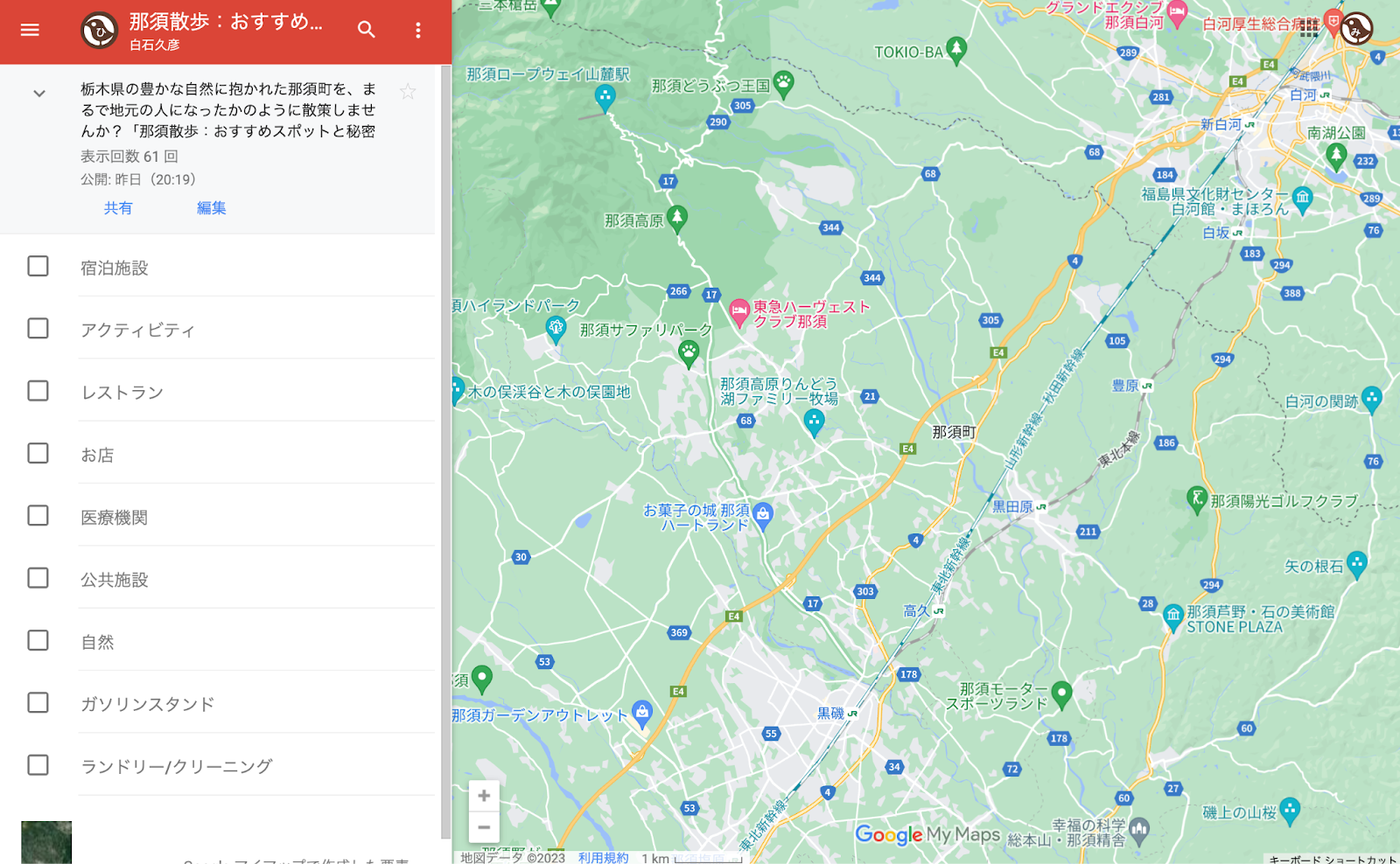Click the STONE PLAZA museum marker
Image resolution: width=1400 pixels, height=864 pixels.
tap(1173, 617)
